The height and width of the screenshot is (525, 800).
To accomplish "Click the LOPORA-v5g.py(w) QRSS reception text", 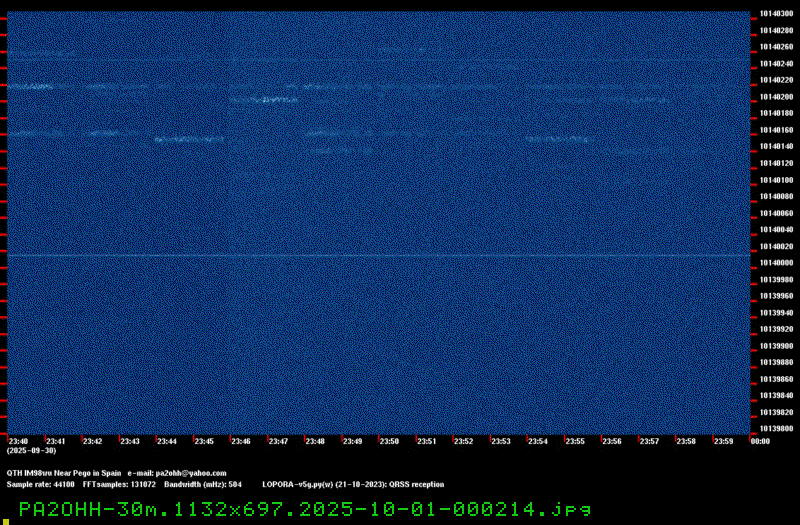I will (x=353, y=485).
